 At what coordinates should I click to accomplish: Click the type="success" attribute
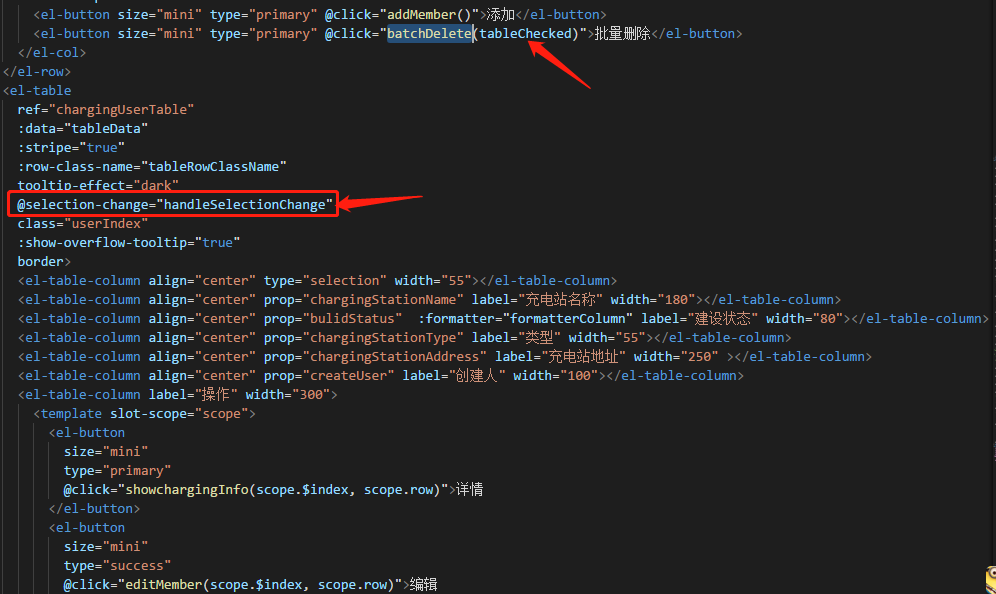coord(118,566)
